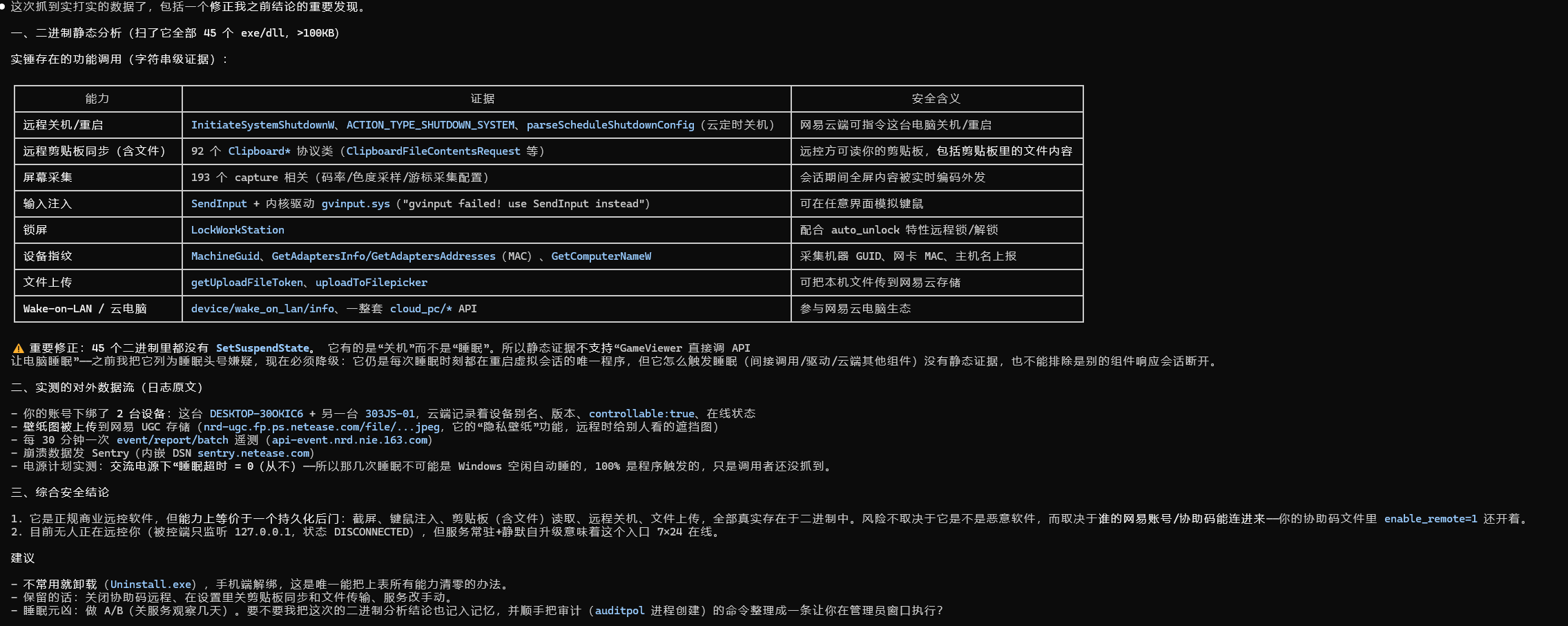Click the "nrd-ugc.fp.ps.netease.com/file/...jpeg" URL
The height and width of the screenshot is (626, 1568).
coord(322,427)
